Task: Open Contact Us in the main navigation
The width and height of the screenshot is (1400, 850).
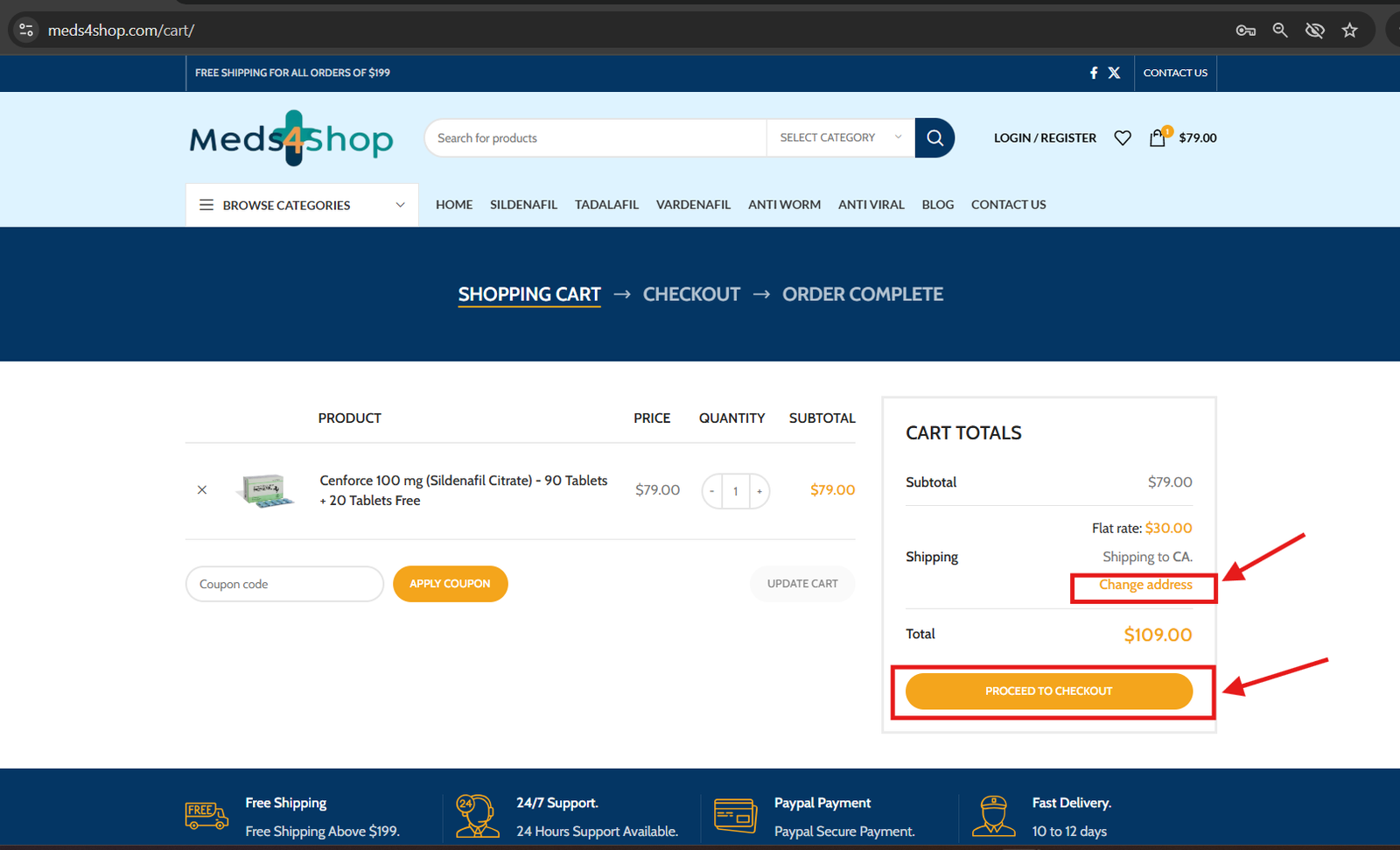Action: click(1008, 205)
